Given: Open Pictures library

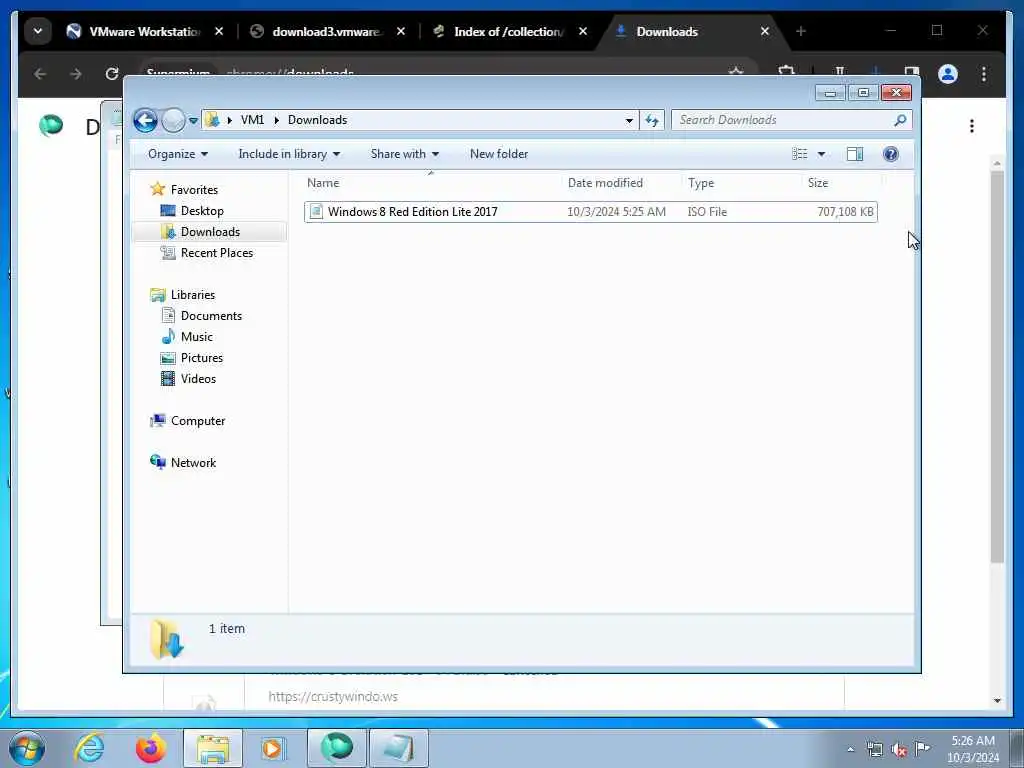Looking at the screenshot, I should coord(202,358).
